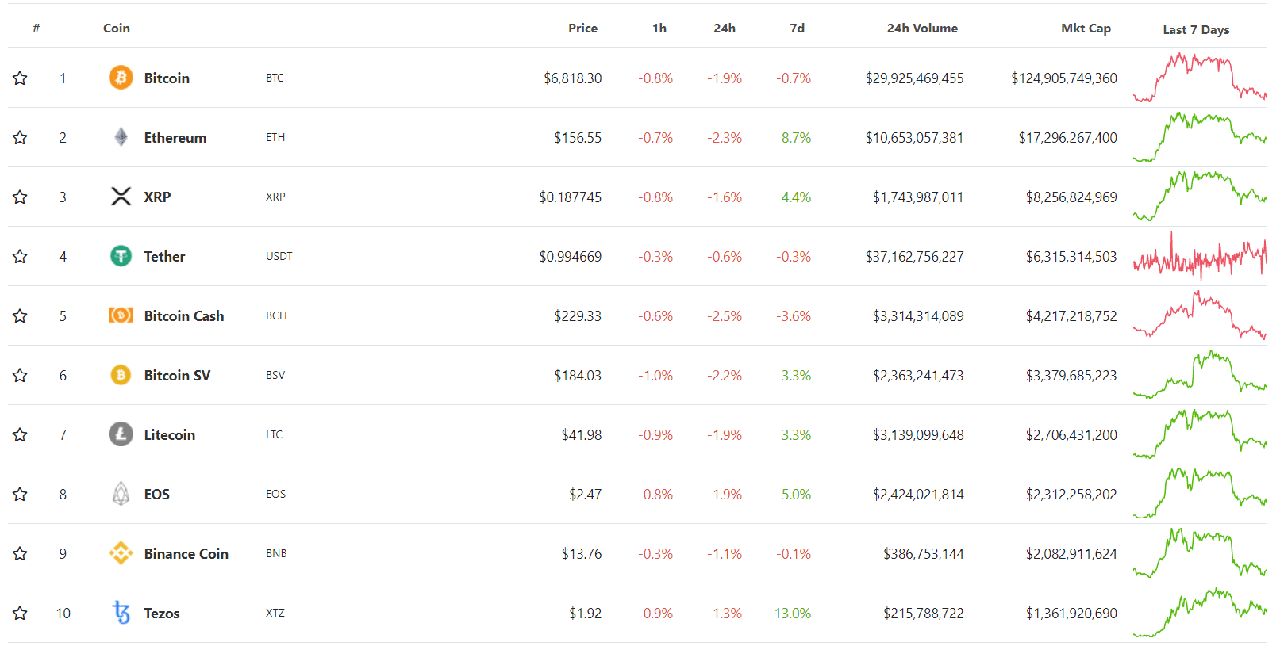
Task: Open Tezos's 7-day sparkline chart
Action: coord(1200,612)
